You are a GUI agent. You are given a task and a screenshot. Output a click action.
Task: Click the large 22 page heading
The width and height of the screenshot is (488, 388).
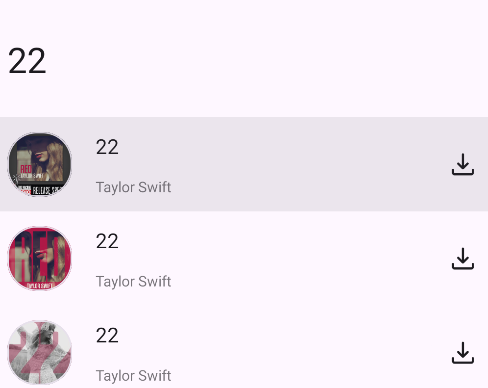point(27,61)
